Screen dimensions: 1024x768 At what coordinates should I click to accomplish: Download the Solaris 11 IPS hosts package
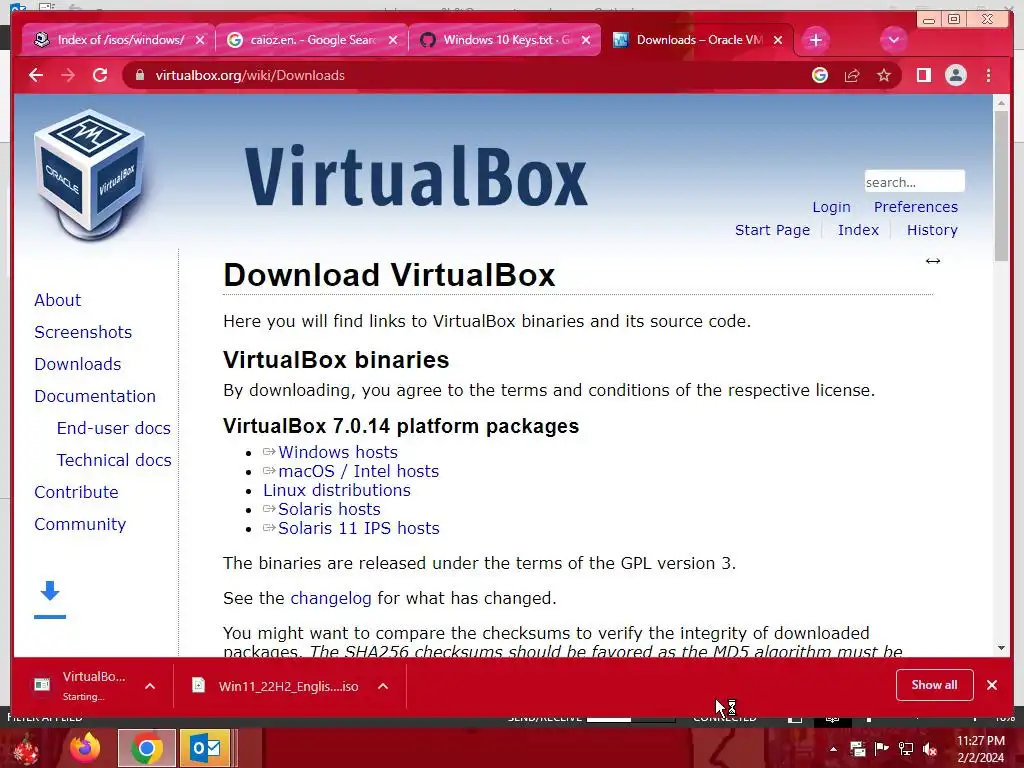(x=359, y=528)
